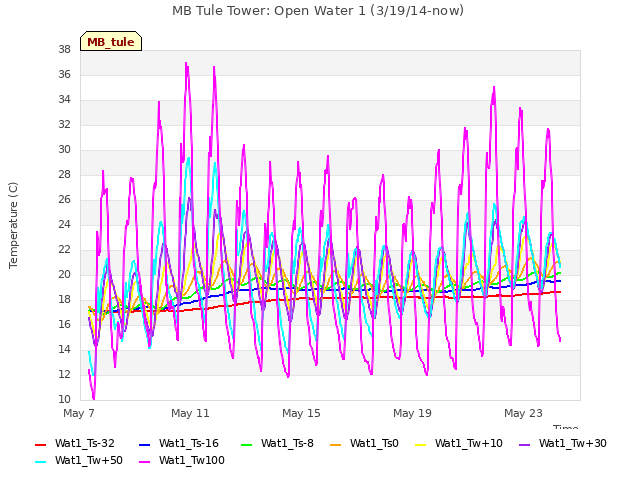The width and height of the screenshot is (640, 480).
Task: Click the 20 y-axis tick label
Action: coord(64,275)
